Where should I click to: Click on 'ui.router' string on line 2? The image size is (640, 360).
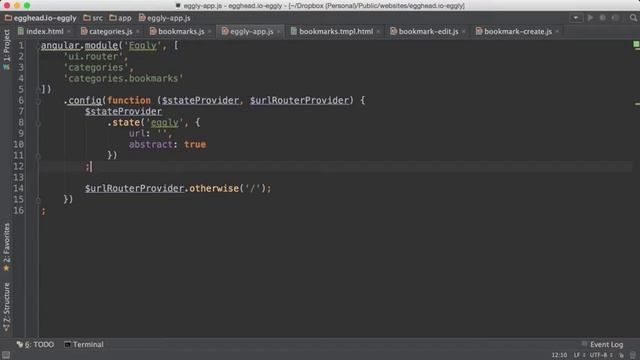pos(93,56)
